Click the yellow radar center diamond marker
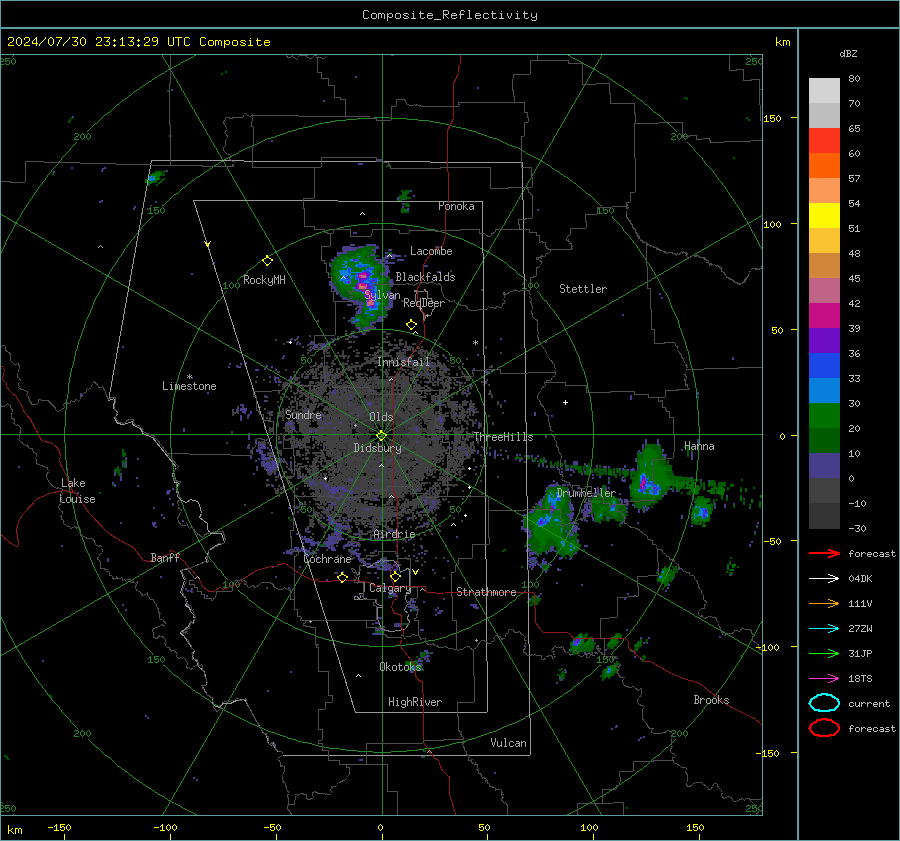The height and width of the screenshot is (841, 900). pos(381,436)
